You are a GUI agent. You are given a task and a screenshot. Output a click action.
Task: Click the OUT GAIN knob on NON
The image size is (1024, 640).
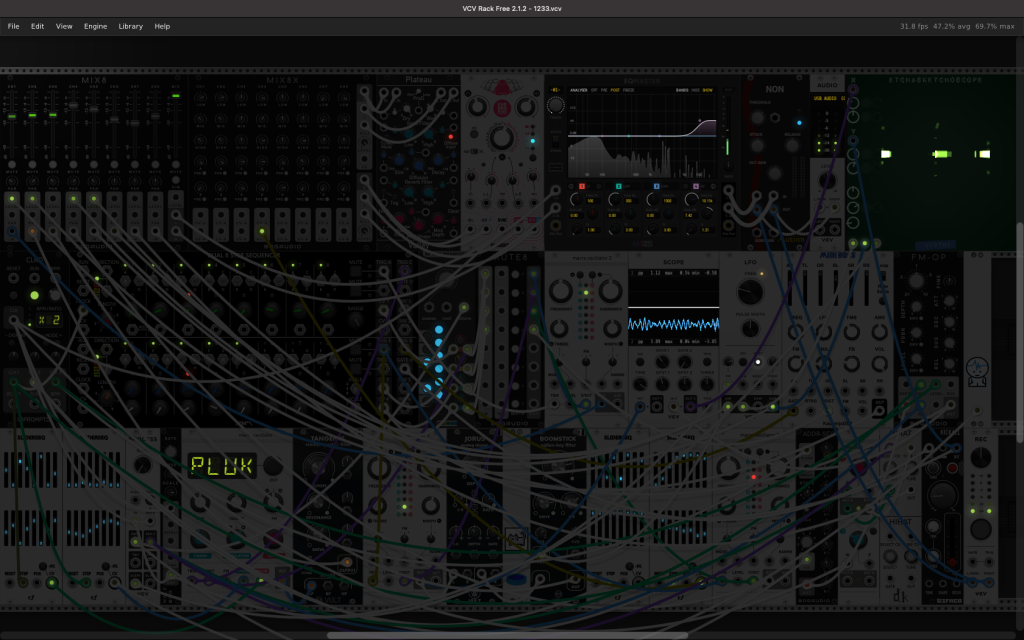click(x=775, y=174)
